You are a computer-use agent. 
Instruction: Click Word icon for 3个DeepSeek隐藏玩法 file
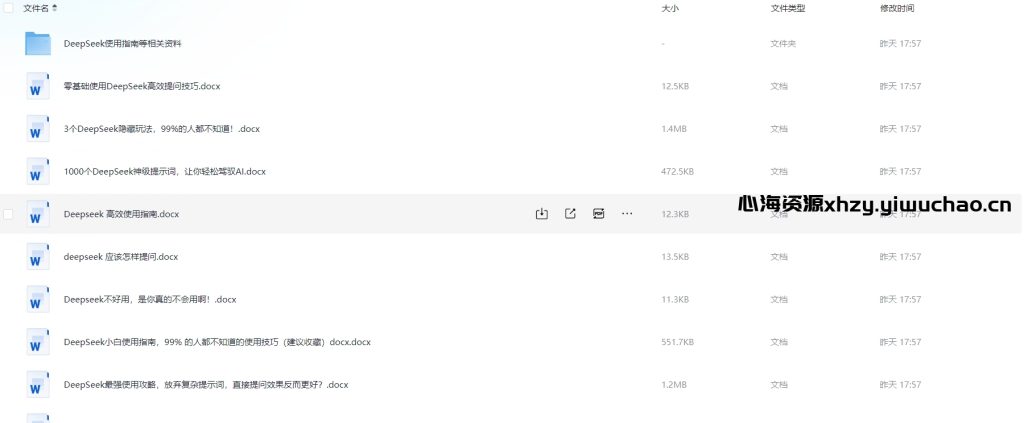pyautogui.click(x=38, y=129)
